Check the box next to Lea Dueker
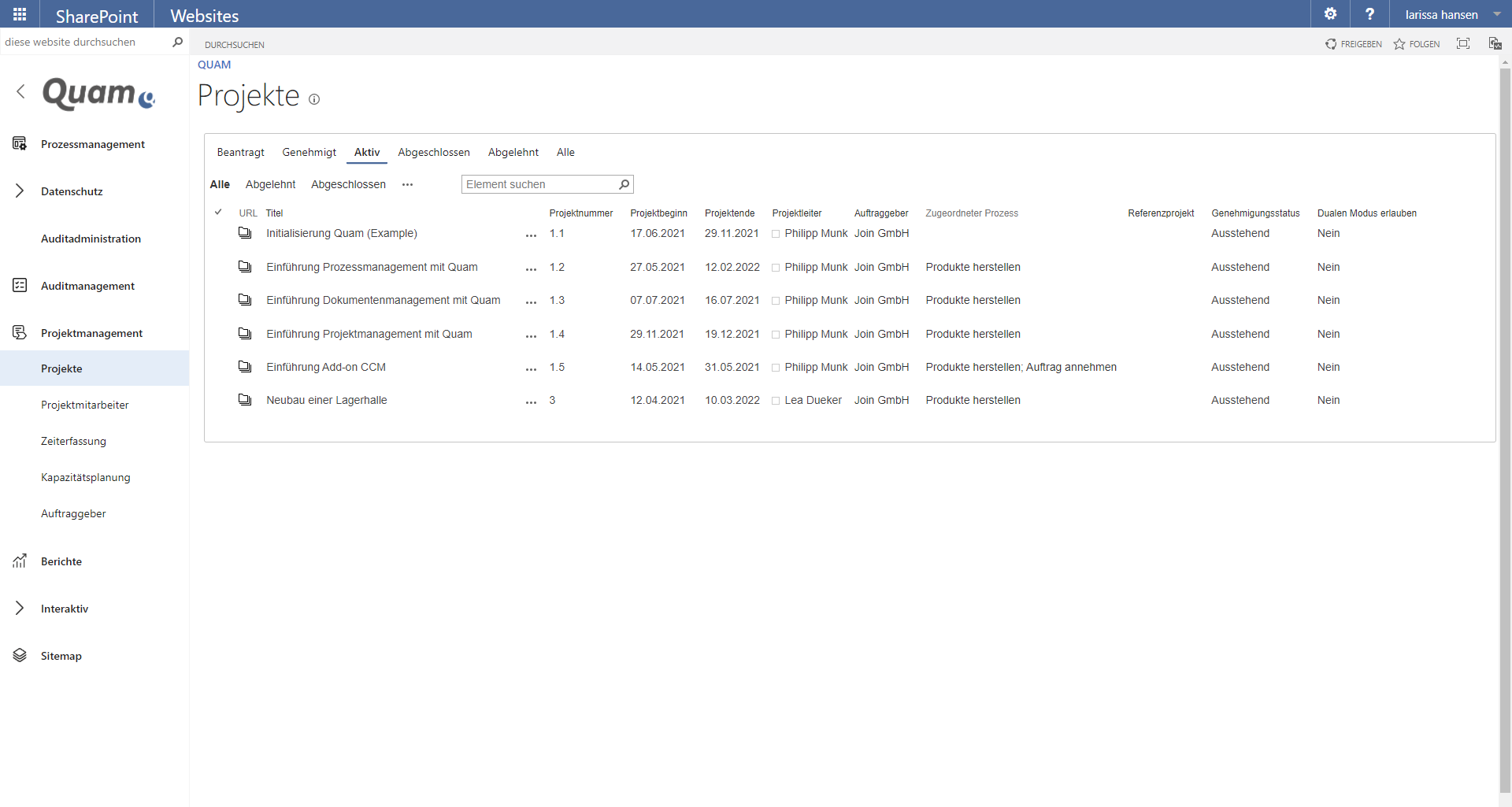1512x807 pixels. [775, 400]
